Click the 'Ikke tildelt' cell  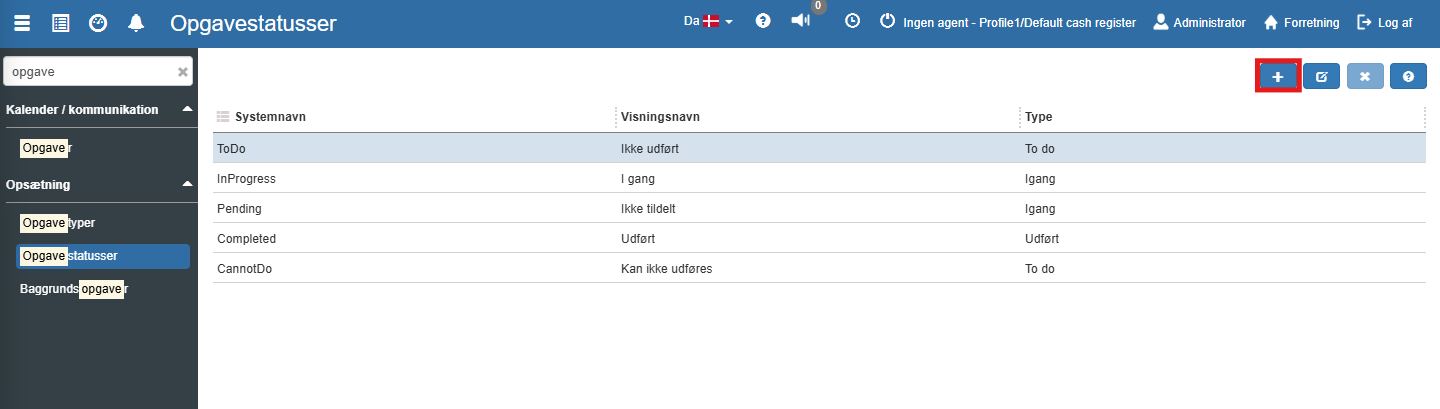pyautogui.click(x=648, y=208)
